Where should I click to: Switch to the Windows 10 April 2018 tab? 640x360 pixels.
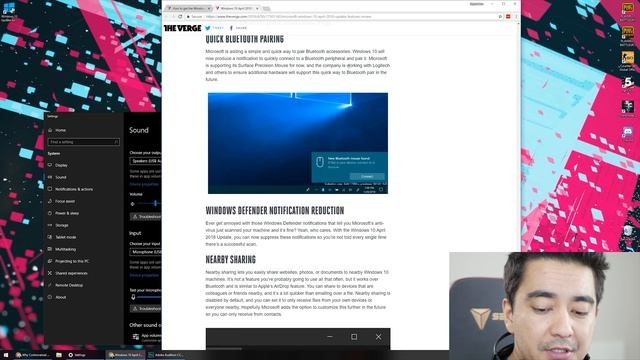point(237,8)
